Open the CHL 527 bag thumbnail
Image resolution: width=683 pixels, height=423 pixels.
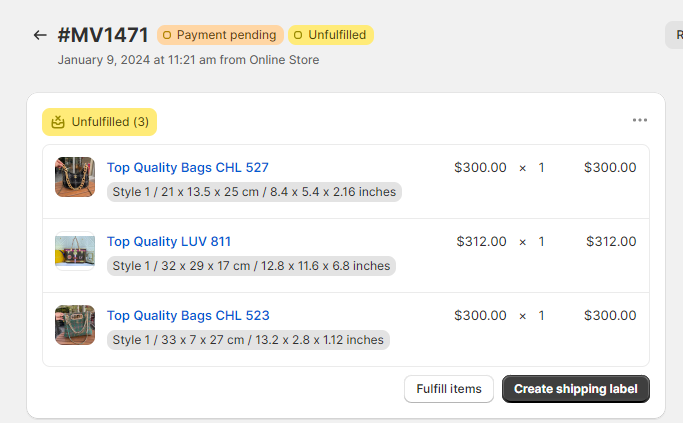click(x=75, y=177)
